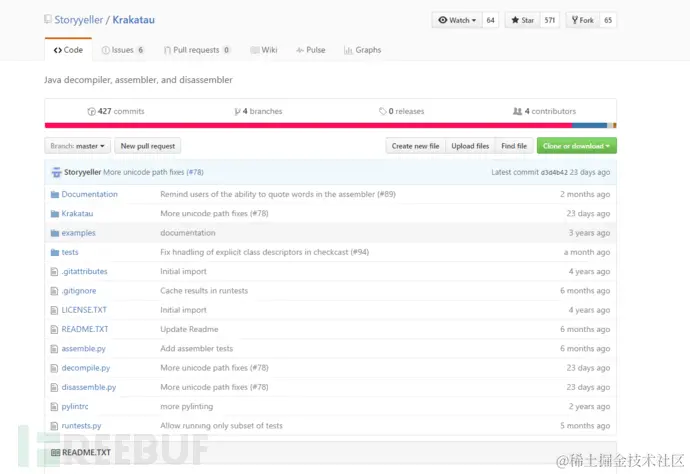Image resolution: width=690 pixels, height=474 pixels.
Task: Open commit 'Update Readme'
Action: 189,329
